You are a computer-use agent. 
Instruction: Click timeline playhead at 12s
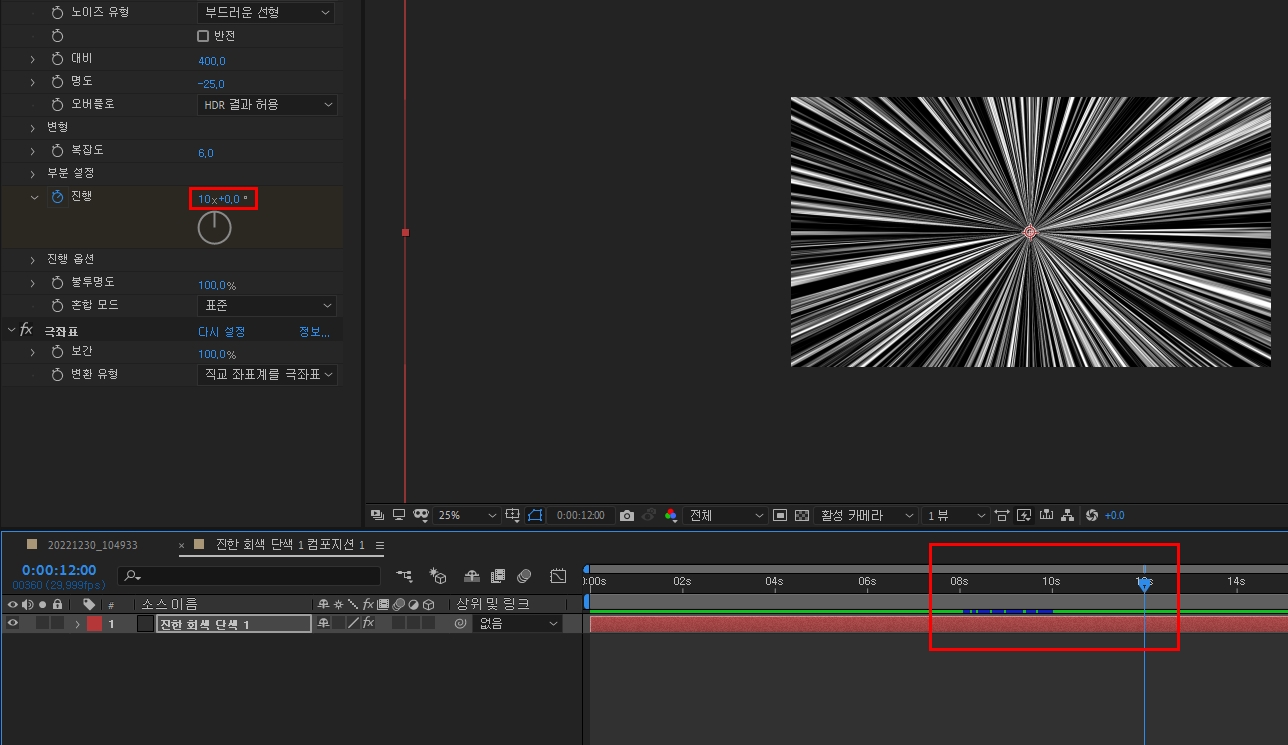(1144, 584)
